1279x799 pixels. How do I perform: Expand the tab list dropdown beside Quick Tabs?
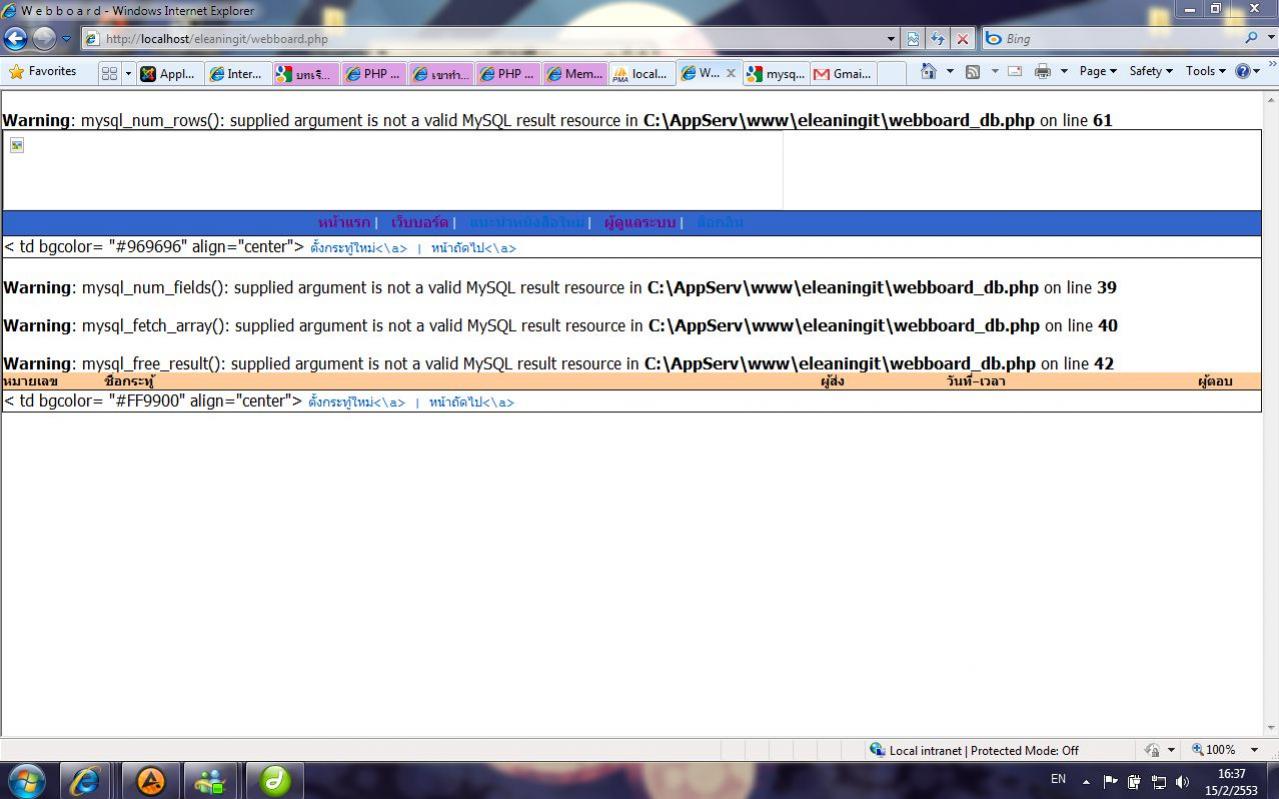pos(128,73)
